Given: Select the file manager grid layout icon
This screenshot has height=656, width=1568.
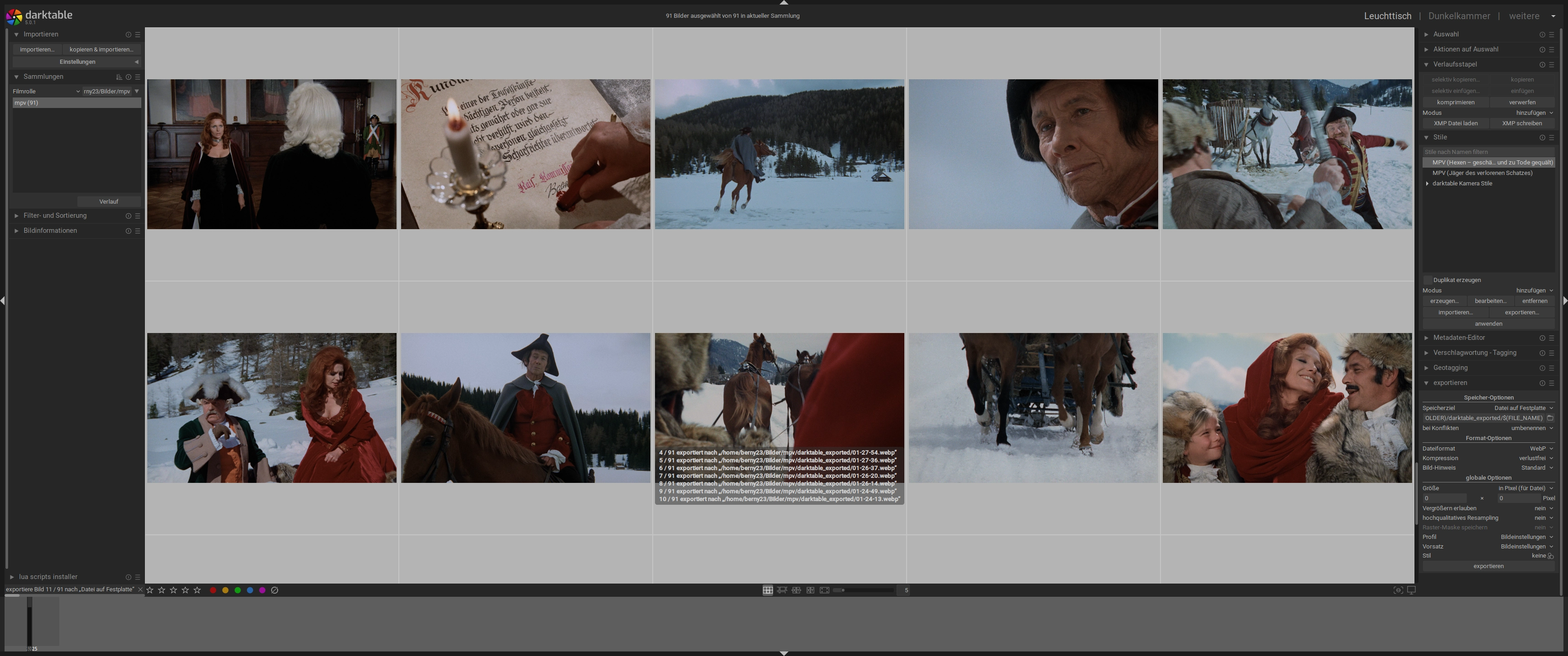Looking at the screenshot, I should pos(768,590).
